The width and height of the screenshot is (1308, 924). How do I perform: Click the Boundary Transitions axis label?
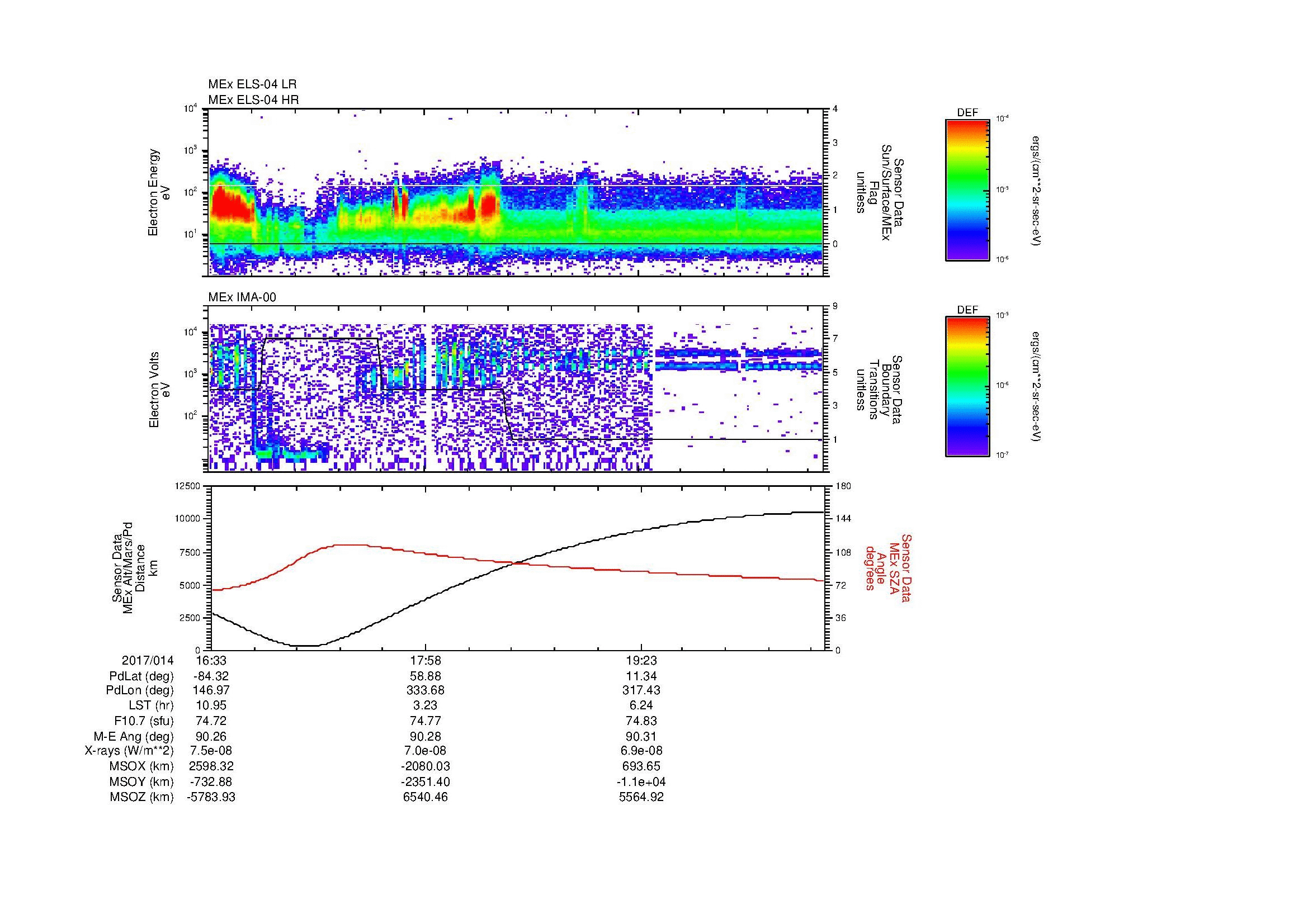(879, 390)
